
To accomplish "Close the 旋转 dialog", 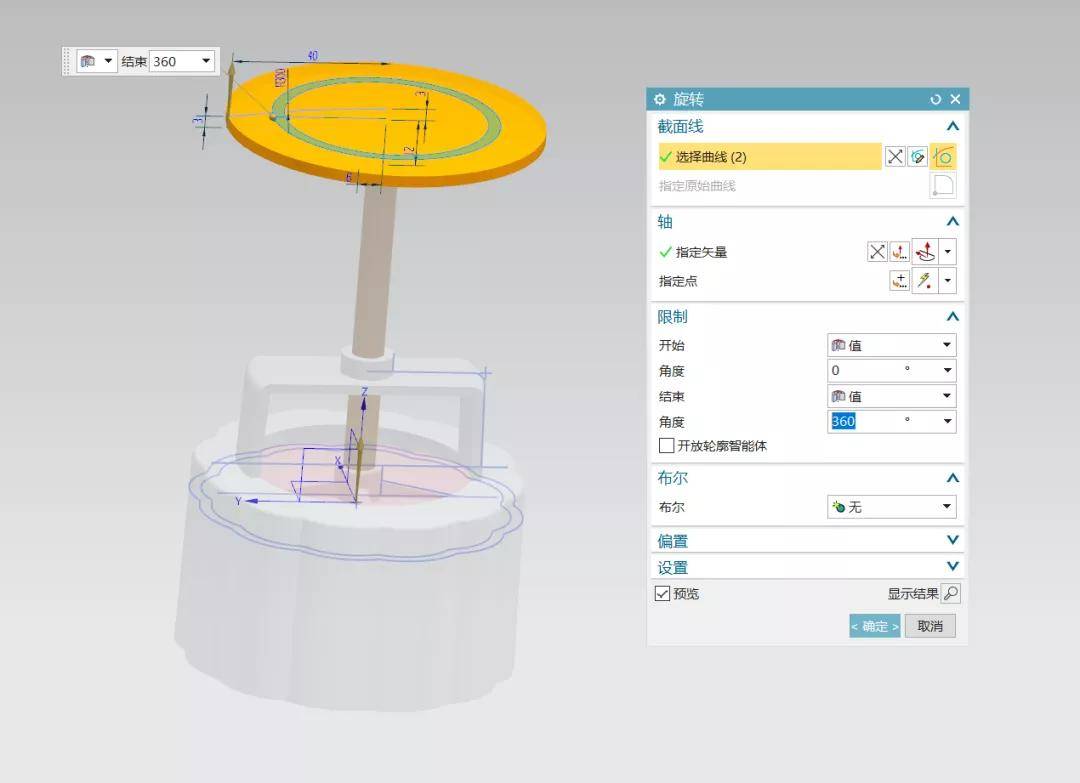I will (955, 99).
